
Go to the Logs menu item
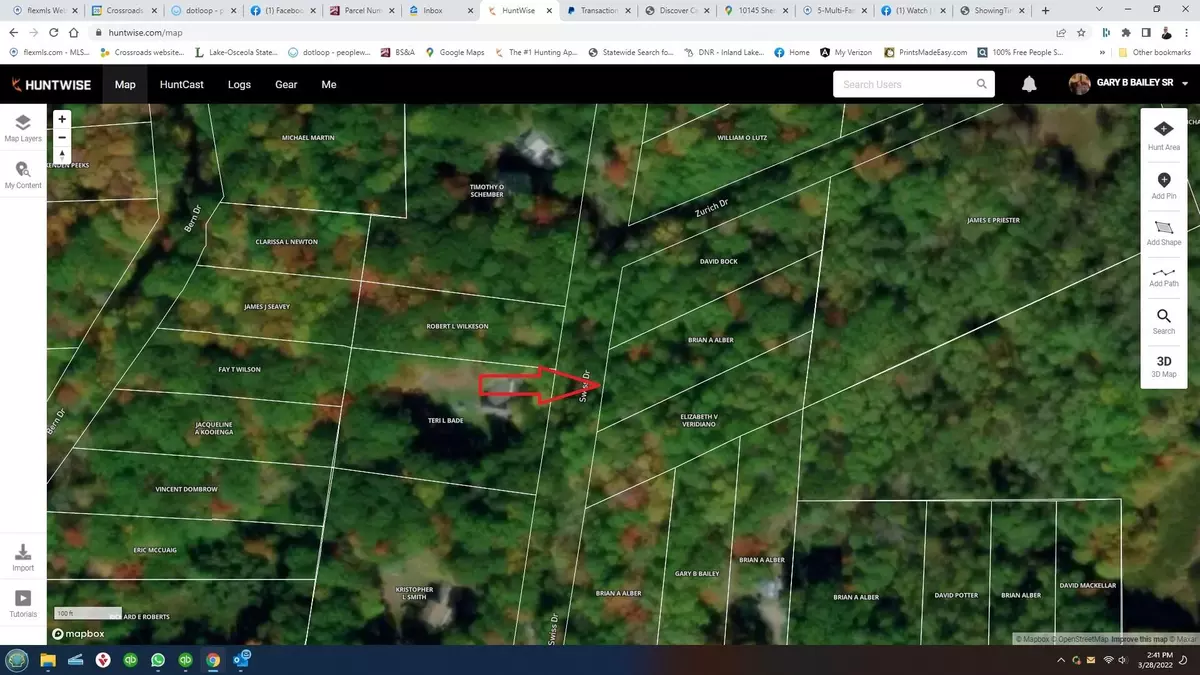[x=239, y=85]
